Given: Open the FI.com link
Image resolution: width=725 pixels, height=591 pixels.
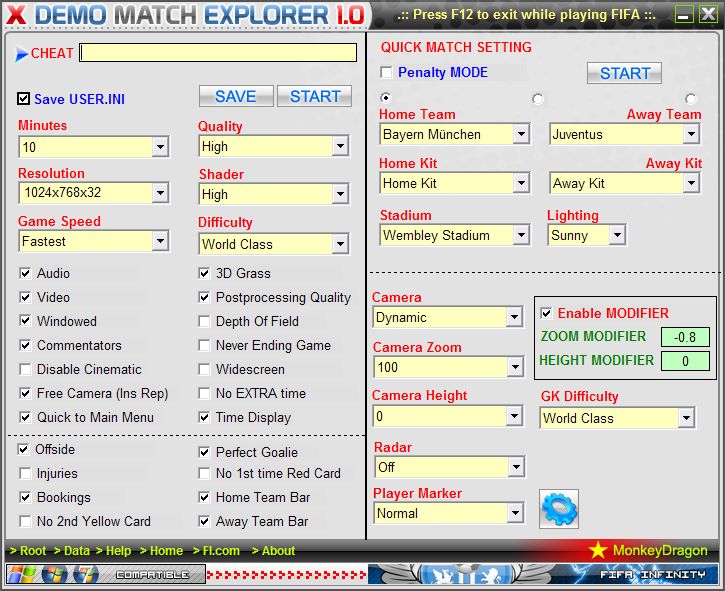Looking at the screenshot, I should coord(216,550).
